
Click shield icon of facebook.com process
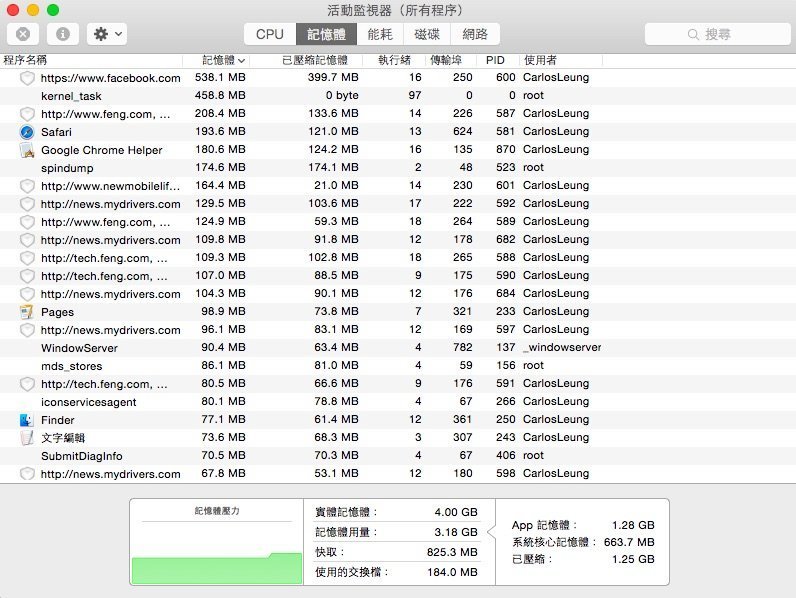(27, 78)
